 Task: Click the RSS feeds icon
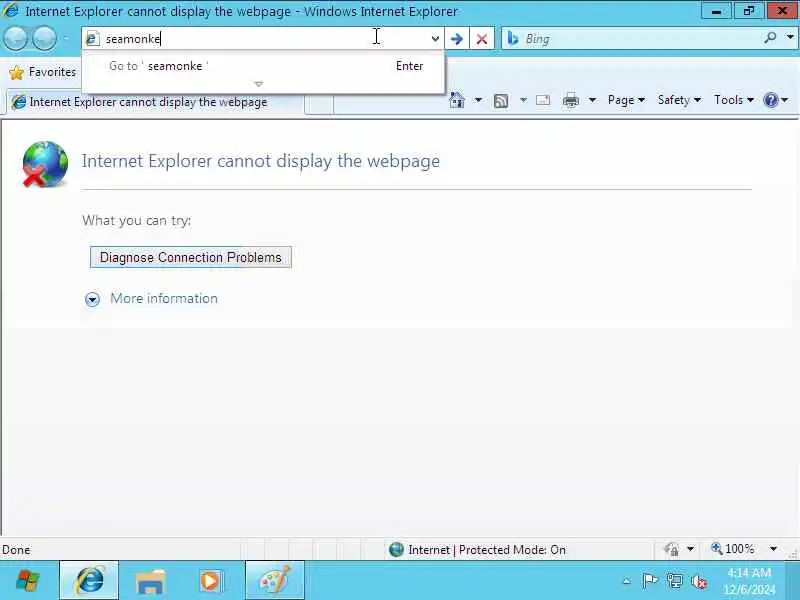pos(501,101)
